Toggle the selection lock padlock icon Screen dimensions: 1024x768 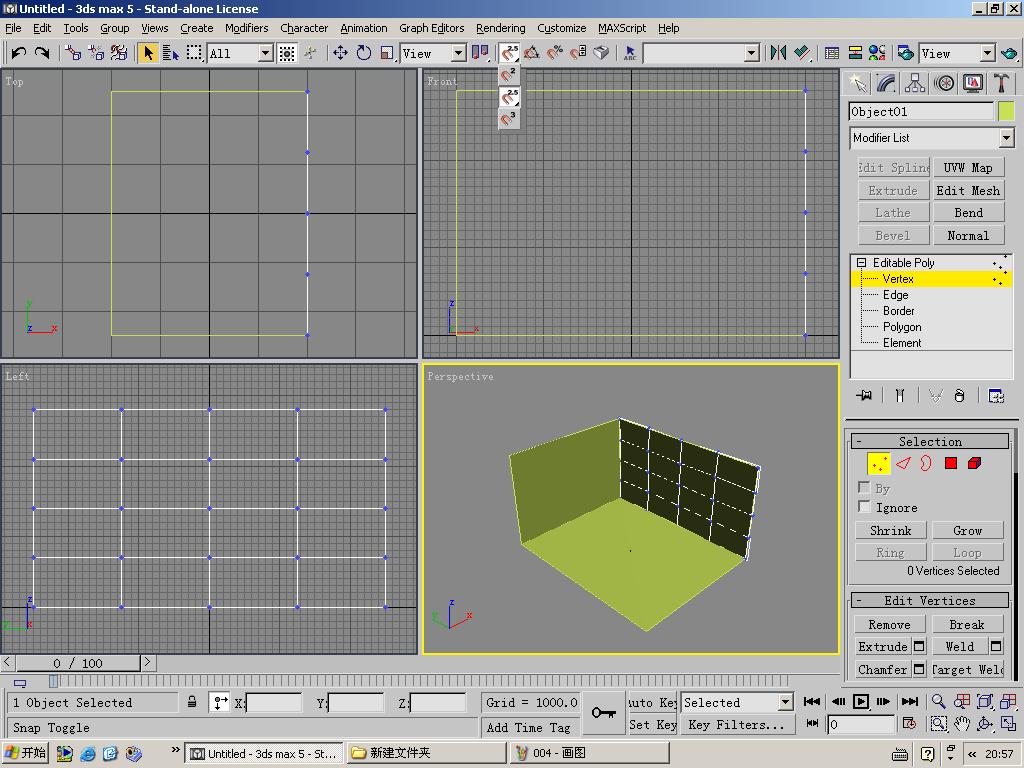pyautogui.click(x=192, y=702)
